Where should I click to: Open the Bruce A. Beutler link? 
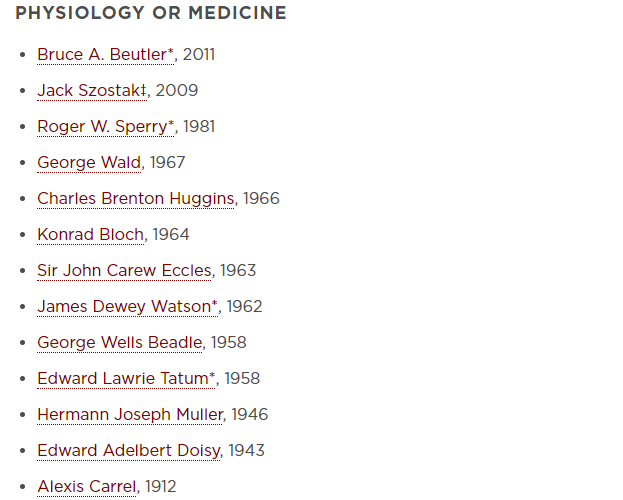coord(105,55)
